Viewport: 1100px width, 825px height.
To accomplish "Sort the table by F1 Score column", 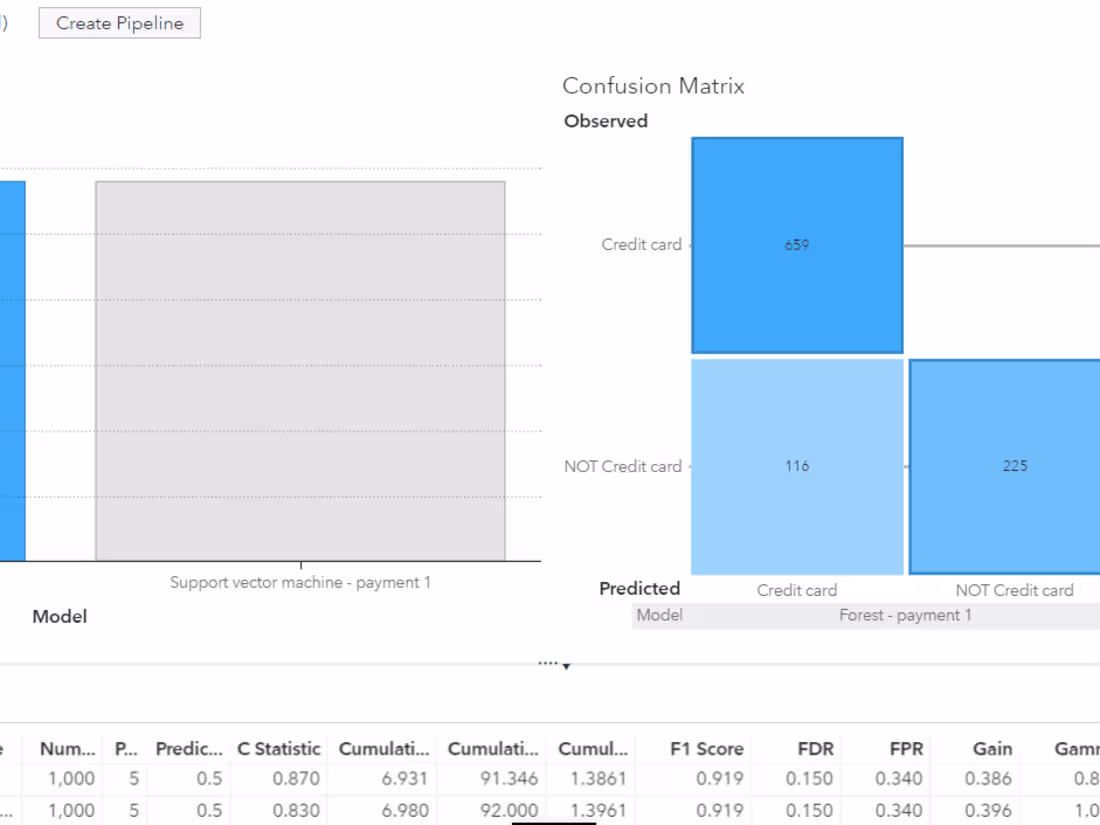I will 706,748.
